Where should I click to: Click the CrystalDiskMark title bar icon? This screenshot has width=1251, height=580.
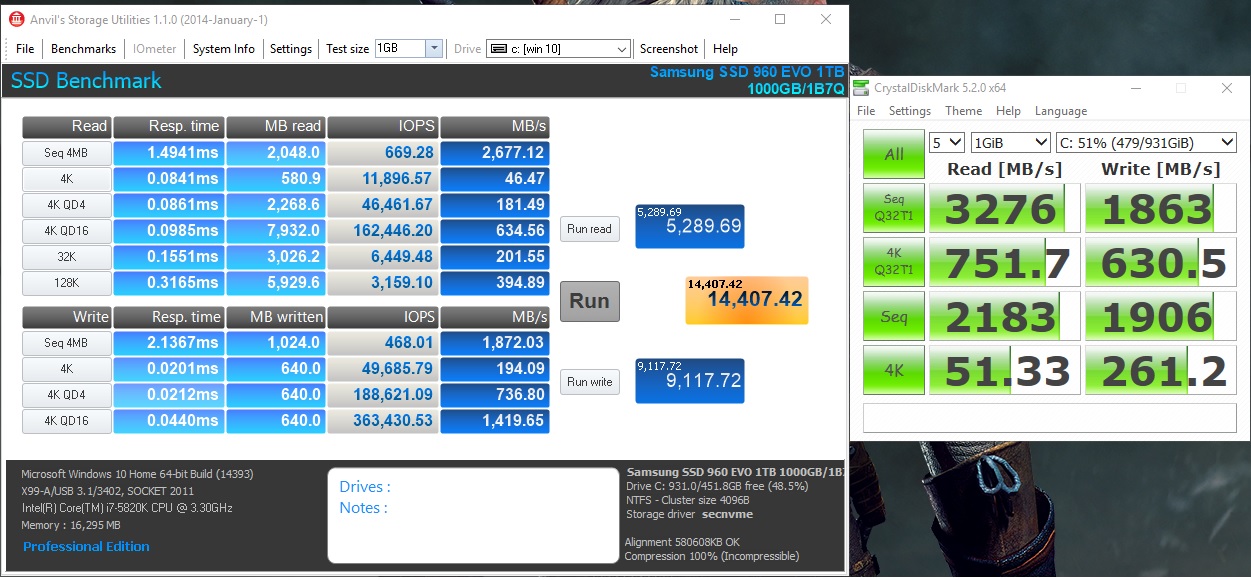click(x=863, y=88)
